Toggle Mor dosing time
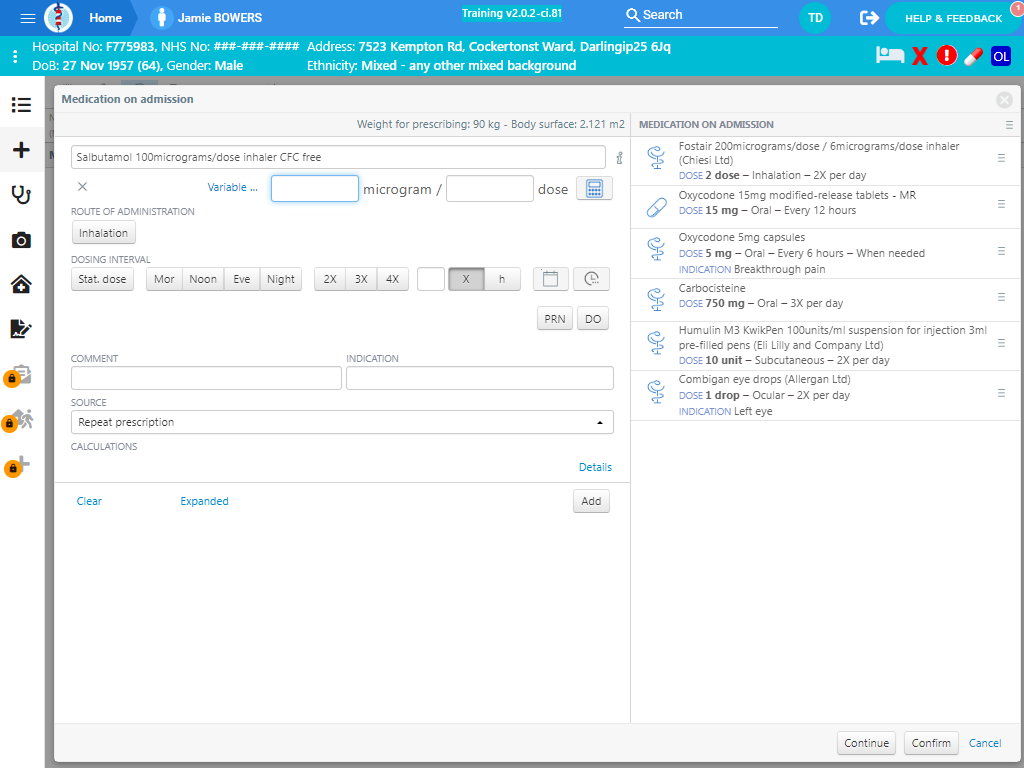1024x768 pixels. tap(164, 279)
